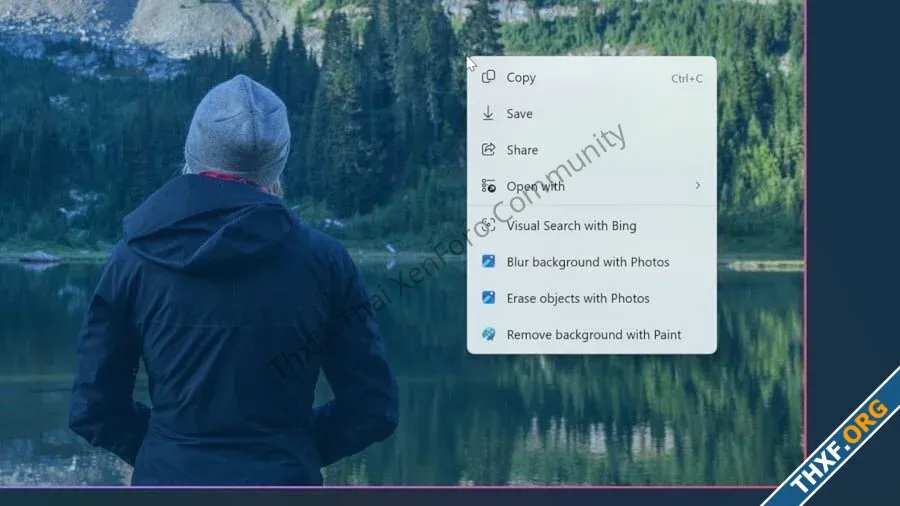This screenshot has height=506, width=900.
Task: Choose Remove background with Paint
Action: coord(592,334)
